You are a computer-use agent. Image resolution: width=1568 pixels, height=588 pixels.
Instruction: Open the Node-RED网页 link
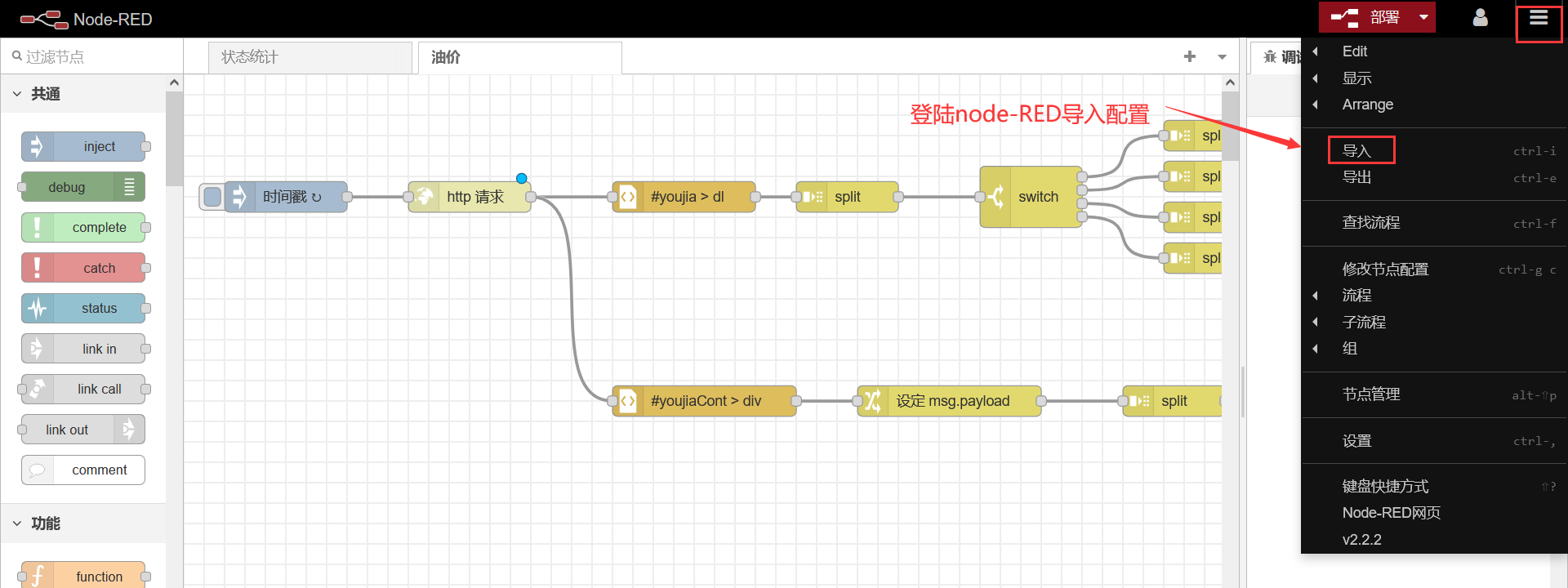click(1391, 513)
